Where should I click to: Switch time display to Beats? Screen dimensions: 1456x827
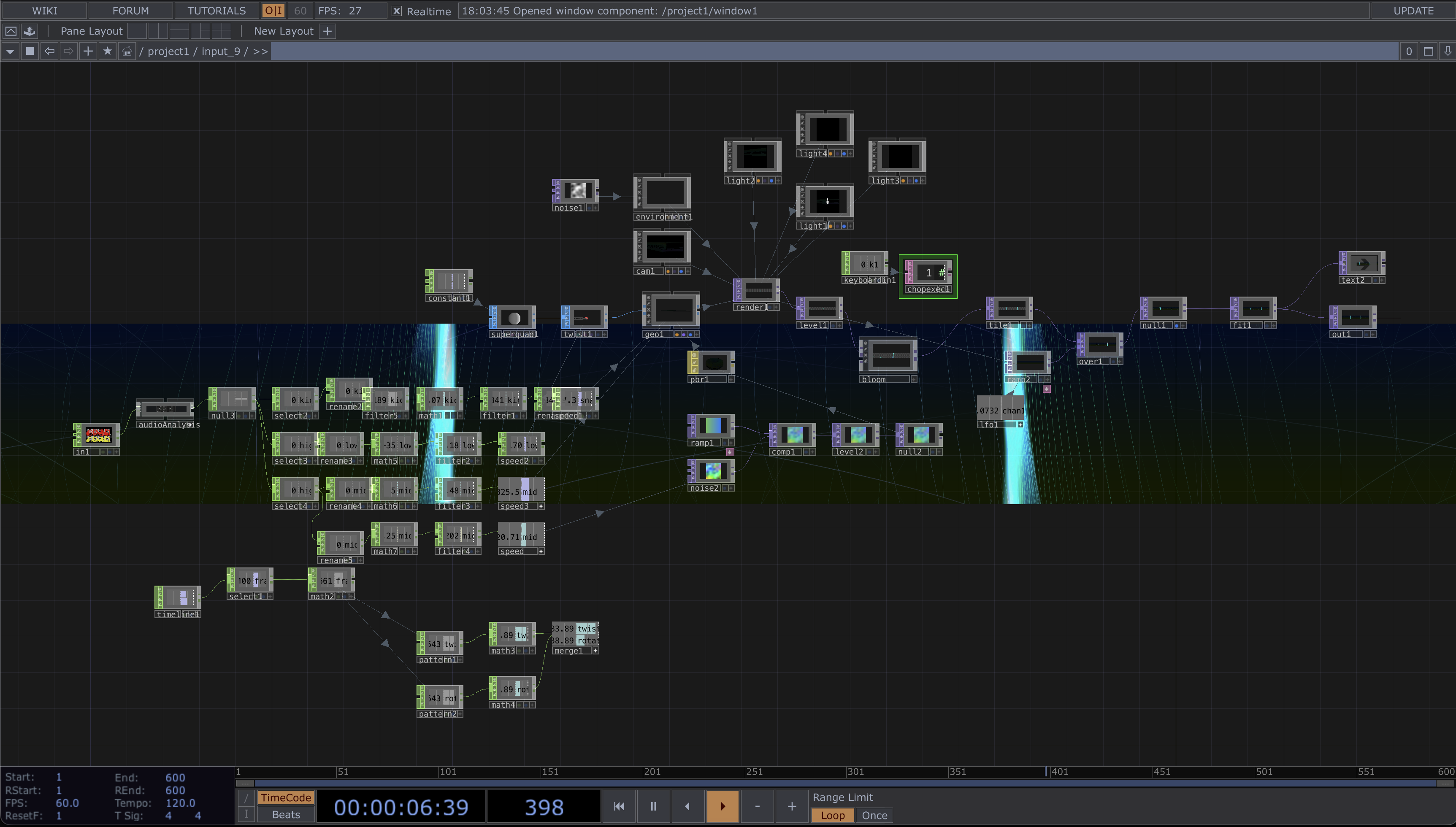[286, 814]
